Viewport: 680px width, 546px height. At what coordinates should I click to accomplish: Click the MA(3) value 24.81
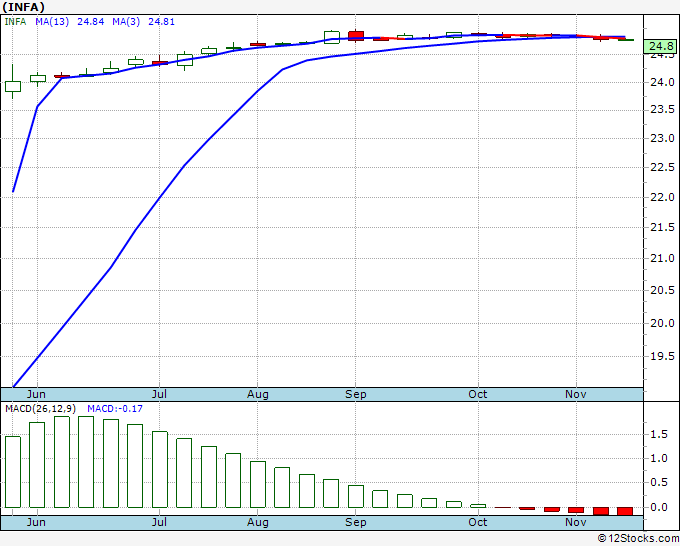pyautogui.click(x=161, y=22)
